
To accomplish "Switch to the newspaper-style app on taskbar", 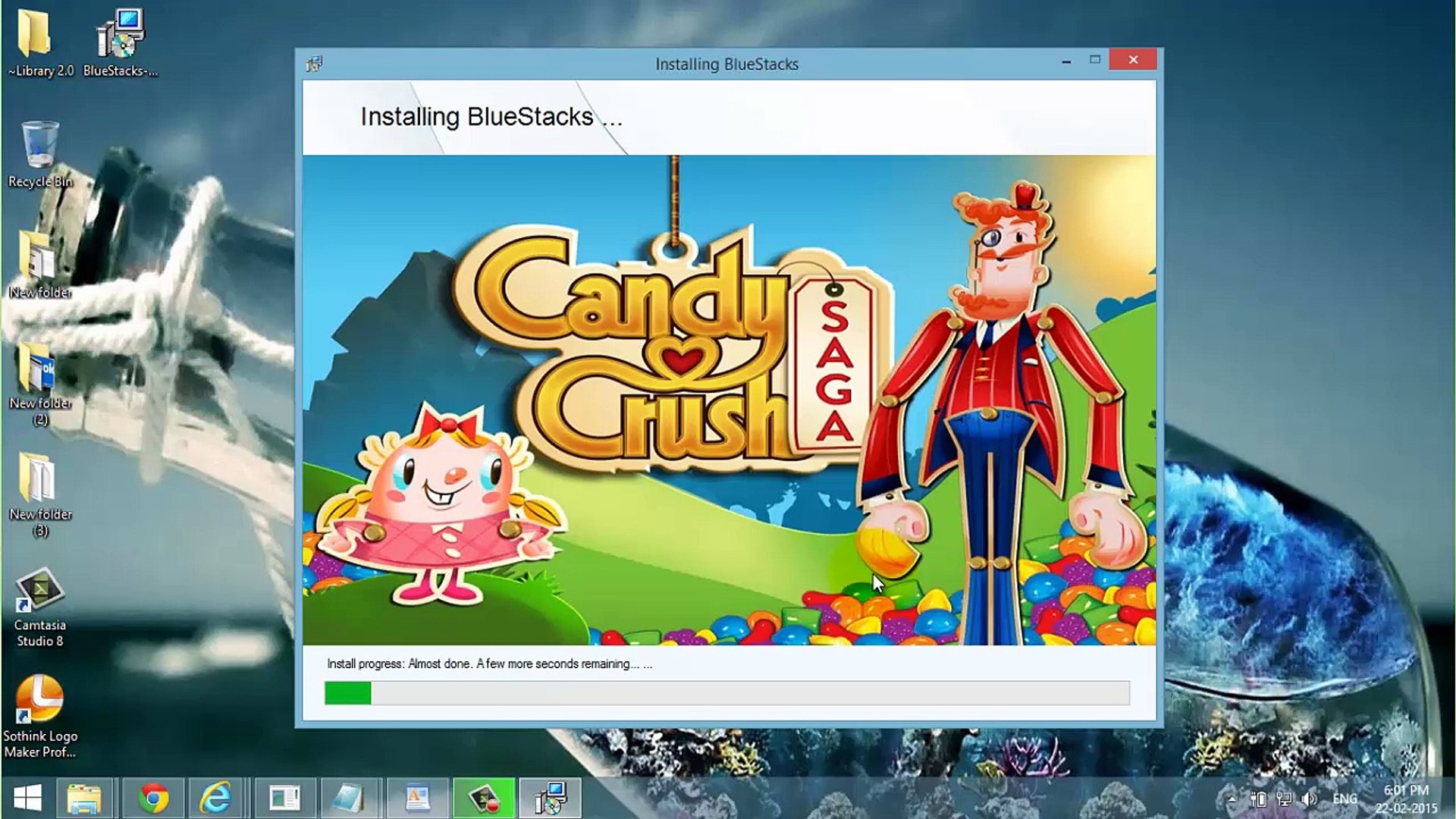I will coord(284,798).
